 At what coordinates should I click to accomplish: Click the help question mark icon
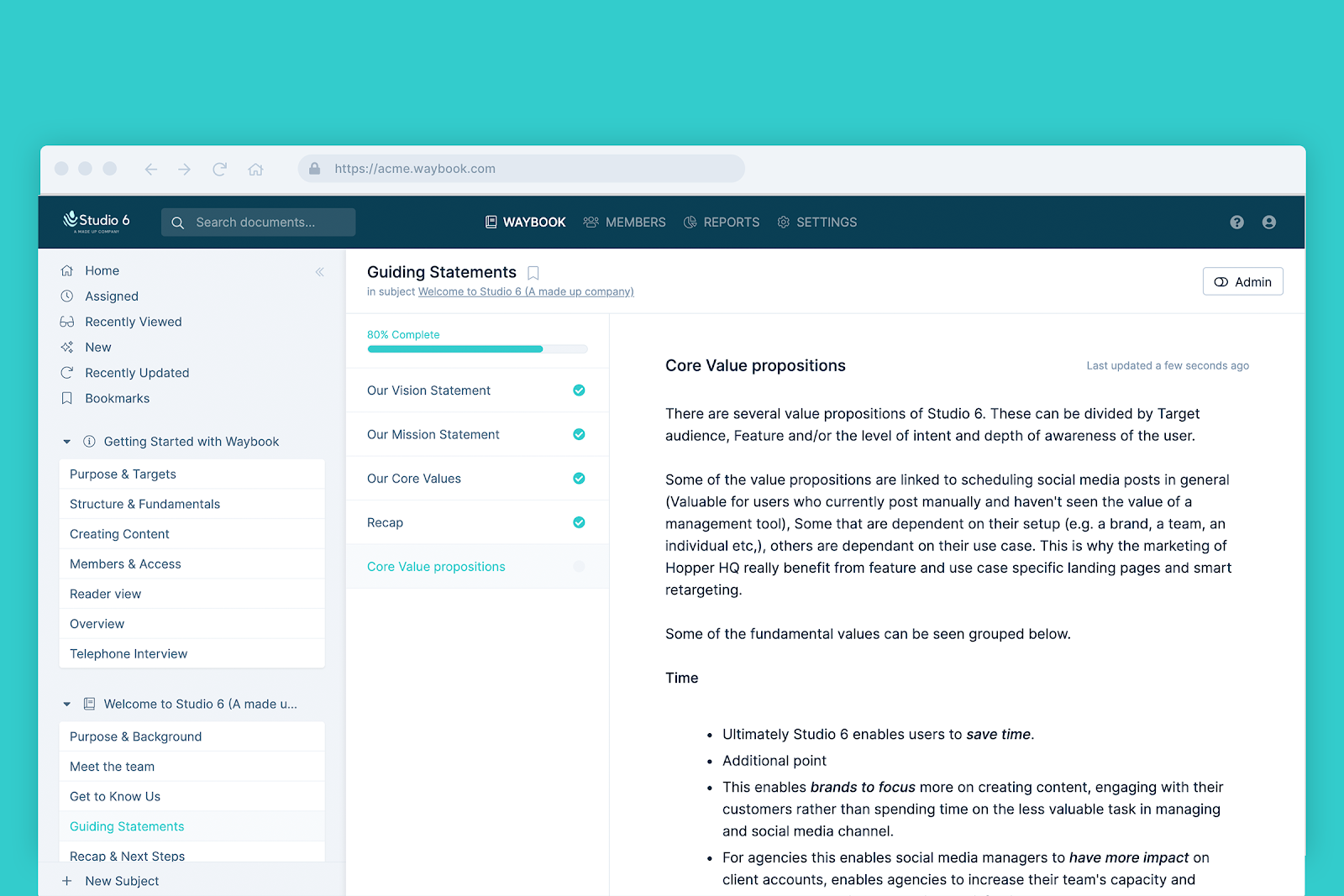click(x=1236, y=223)
